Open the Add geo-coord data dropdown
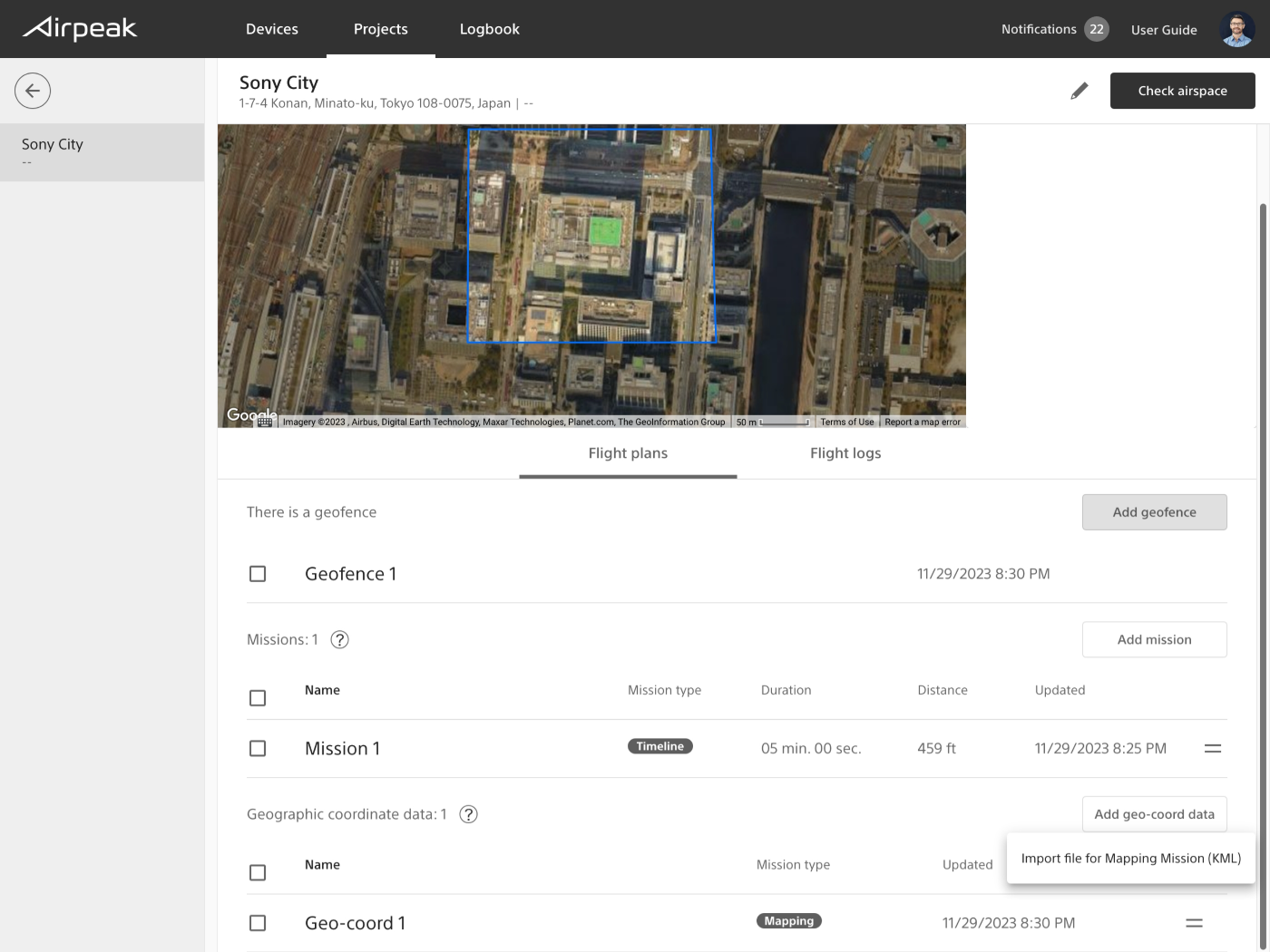Image resolution: width=1270 pixels, height=952 pixels. click(x=1155, y=814)
